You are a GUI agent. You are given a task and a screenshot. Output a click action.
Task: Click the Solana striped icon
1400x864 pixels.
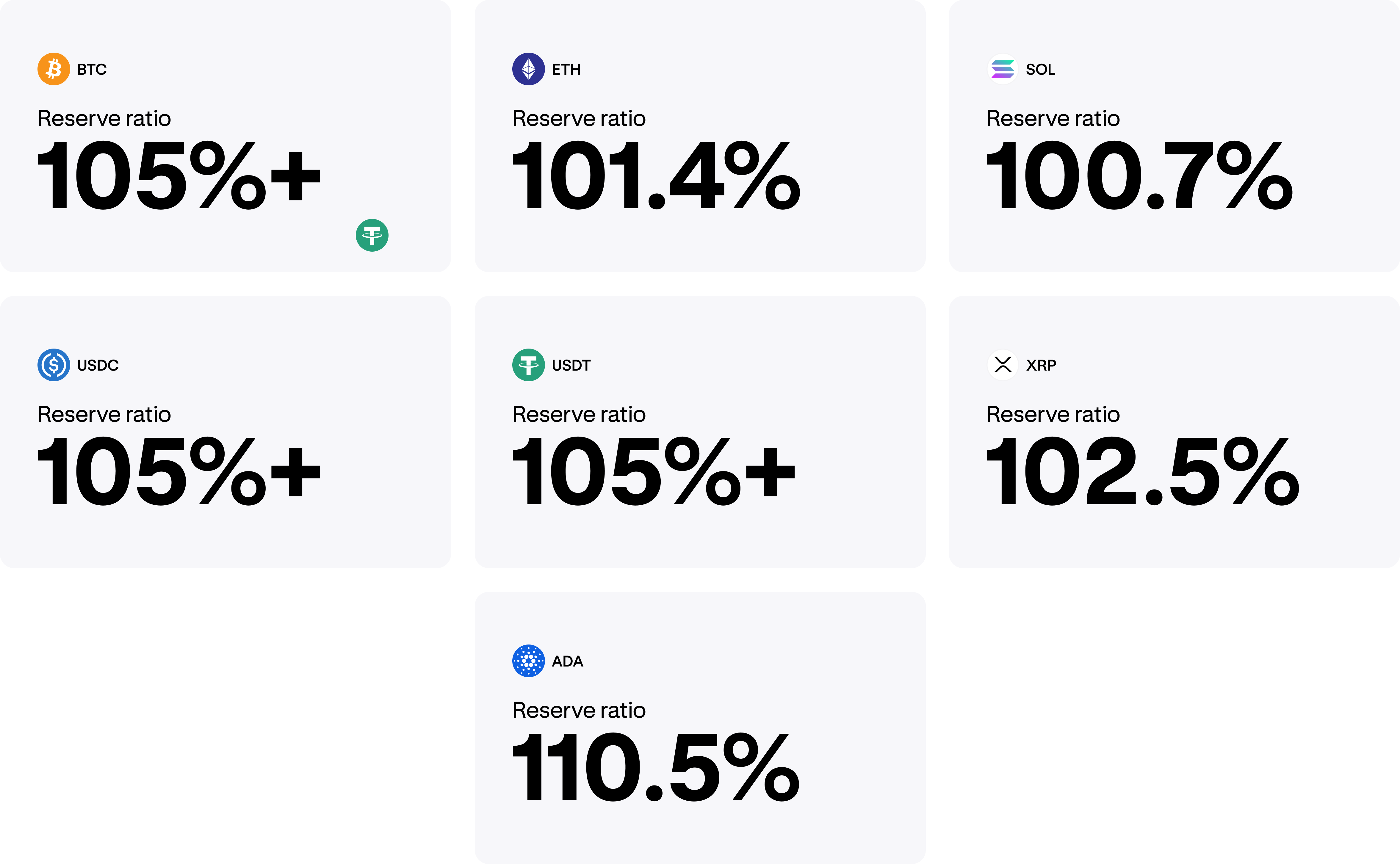(x=1002, y=69)
